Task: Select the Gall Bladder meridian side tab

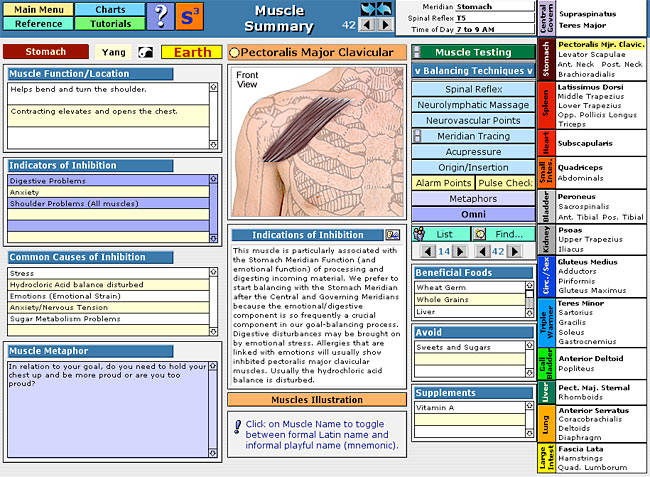Action: 546,363
